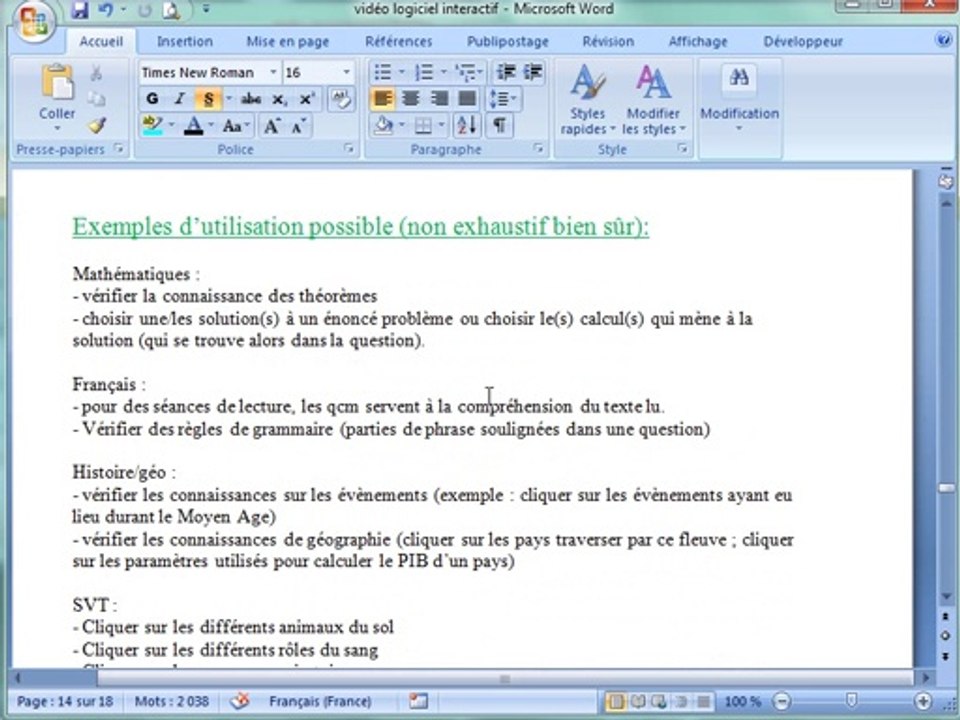Image resolution: width=960 pixels, height=720 pixels.
Task: Switch to the Mise en page tab
Action: [287, 42]
